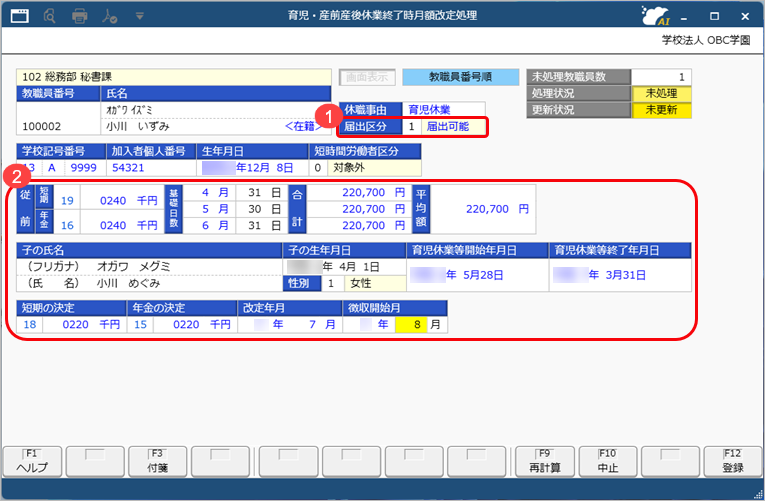
Task: Click the 未更新 update status cell
Action: point(661,110)
